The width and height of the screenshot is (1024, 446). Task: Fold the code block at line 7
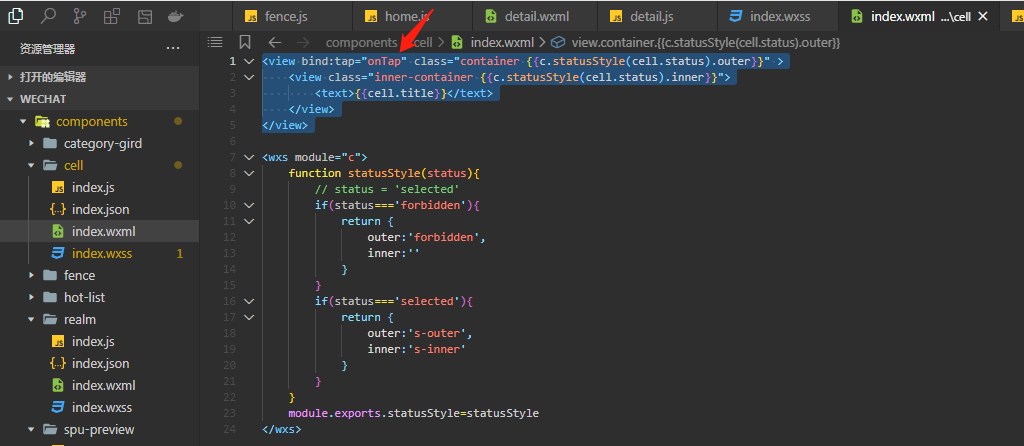(x=248, y=157)
